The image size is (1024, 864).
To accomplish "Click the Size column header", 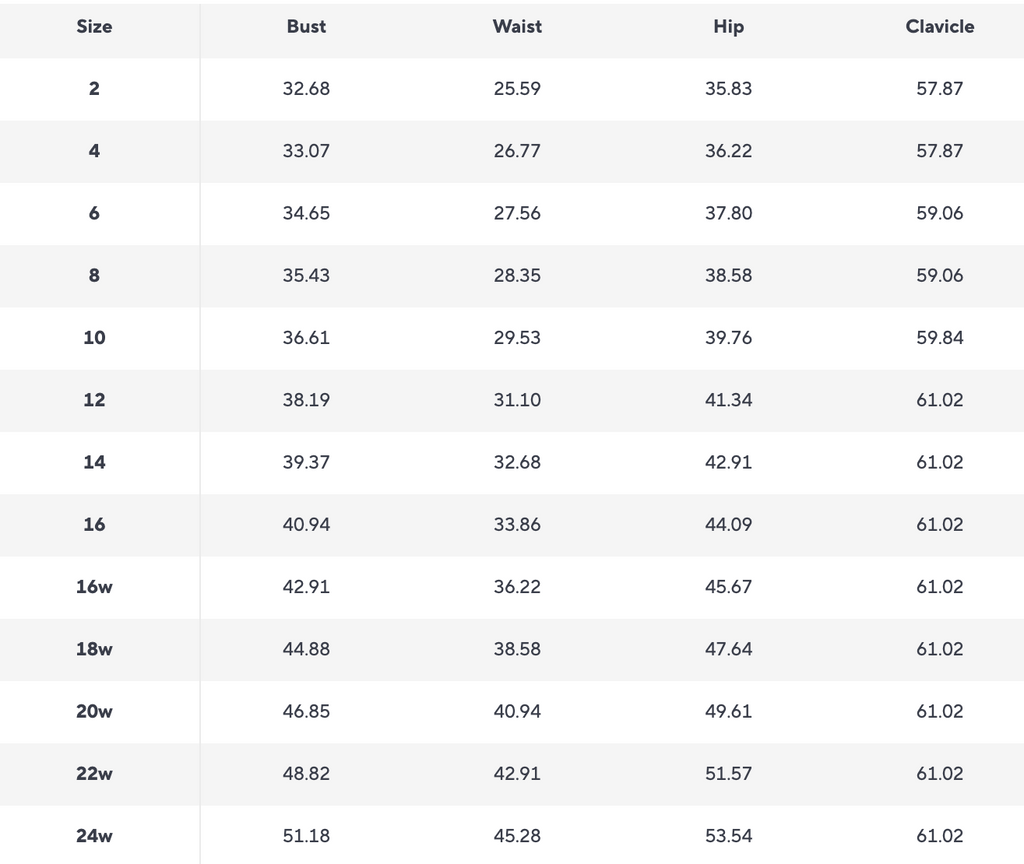I will 94,27.
